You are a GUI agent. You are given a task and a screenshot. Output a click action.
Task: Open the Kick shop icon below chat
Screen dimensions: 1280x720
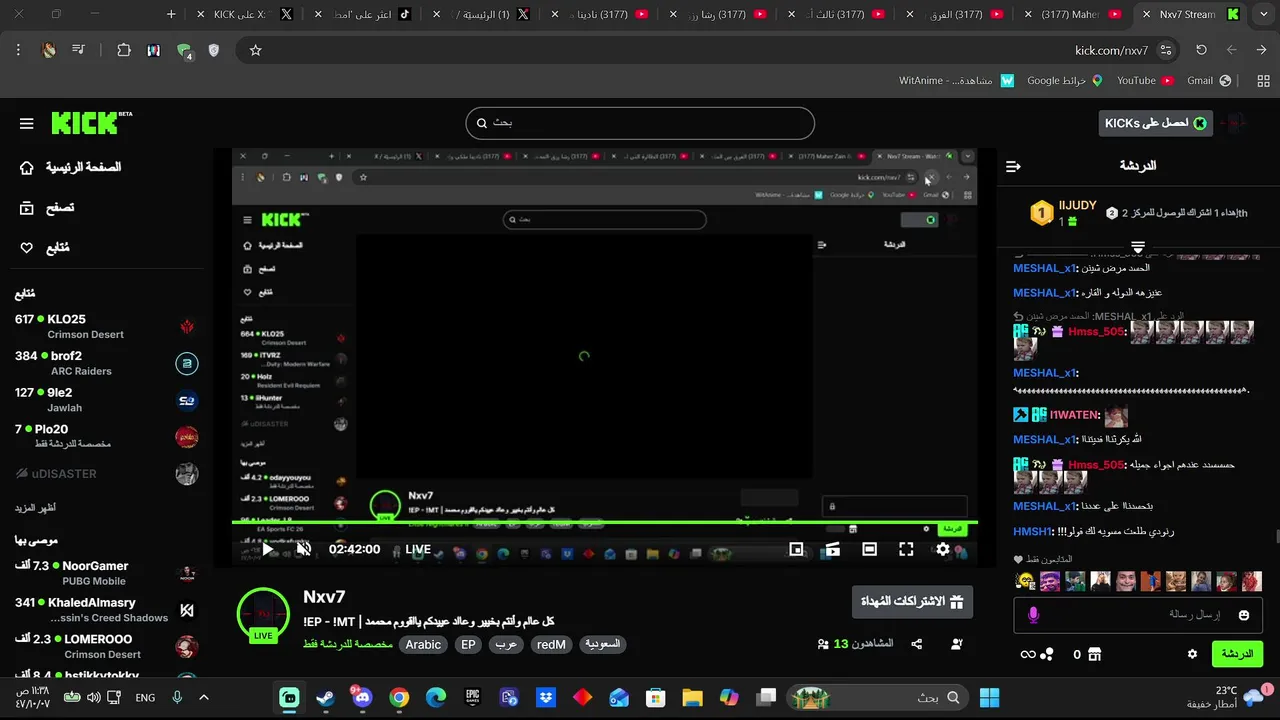pos(1094,654)
